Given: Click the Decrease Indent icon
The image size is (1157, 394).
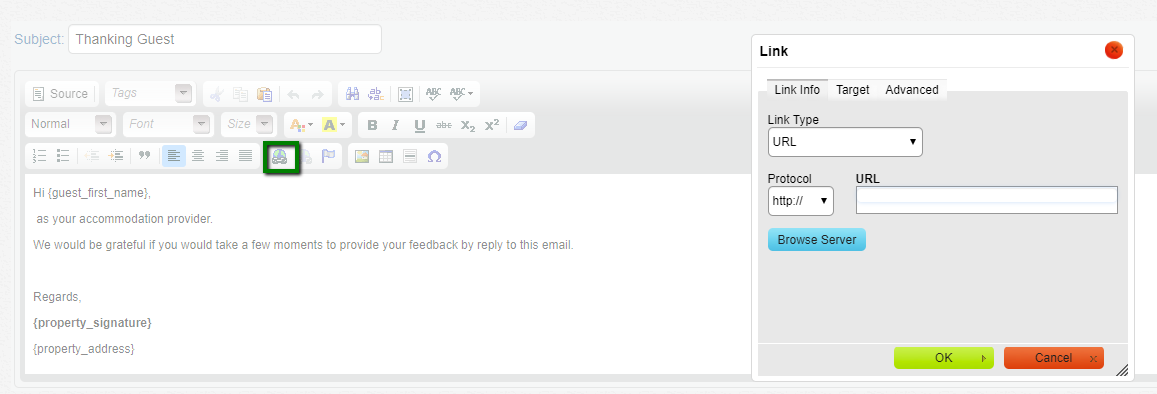Looking at the screenshot, I should pos(92,156).
